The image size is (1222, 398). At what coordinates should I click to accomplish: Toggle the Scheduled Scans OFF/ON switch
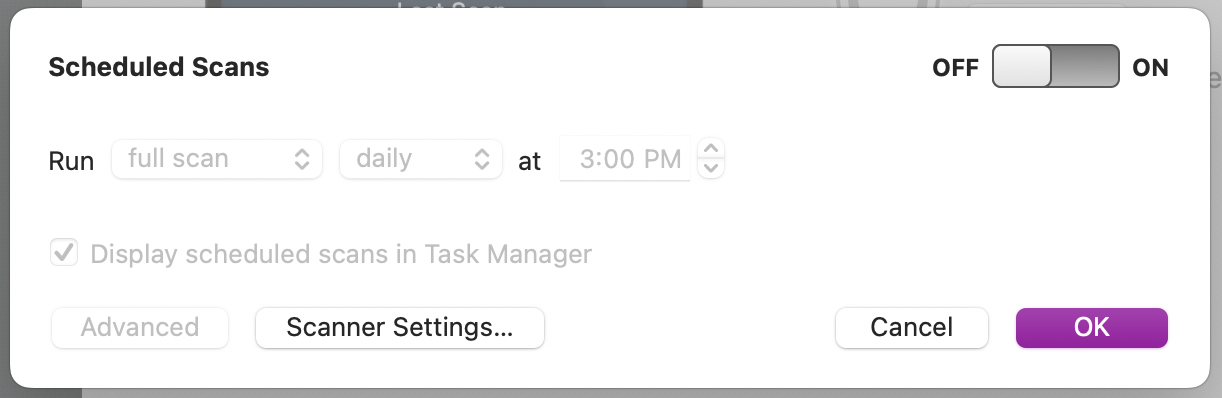point(1055,67)
